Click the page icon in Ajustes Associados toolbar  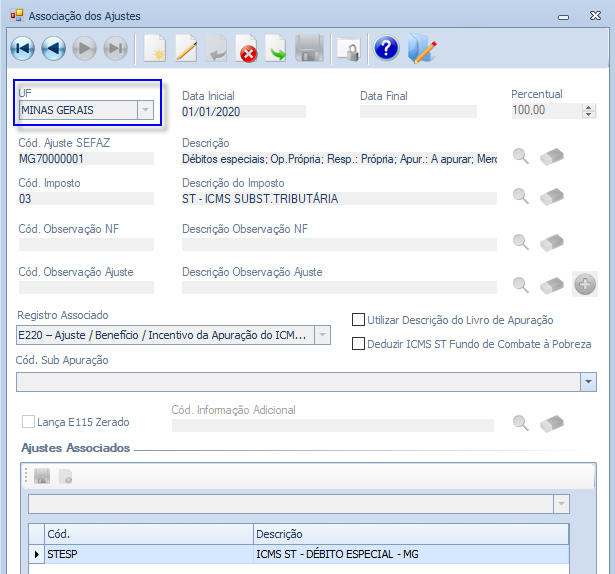pyautogui.click(x=66, y=476)
